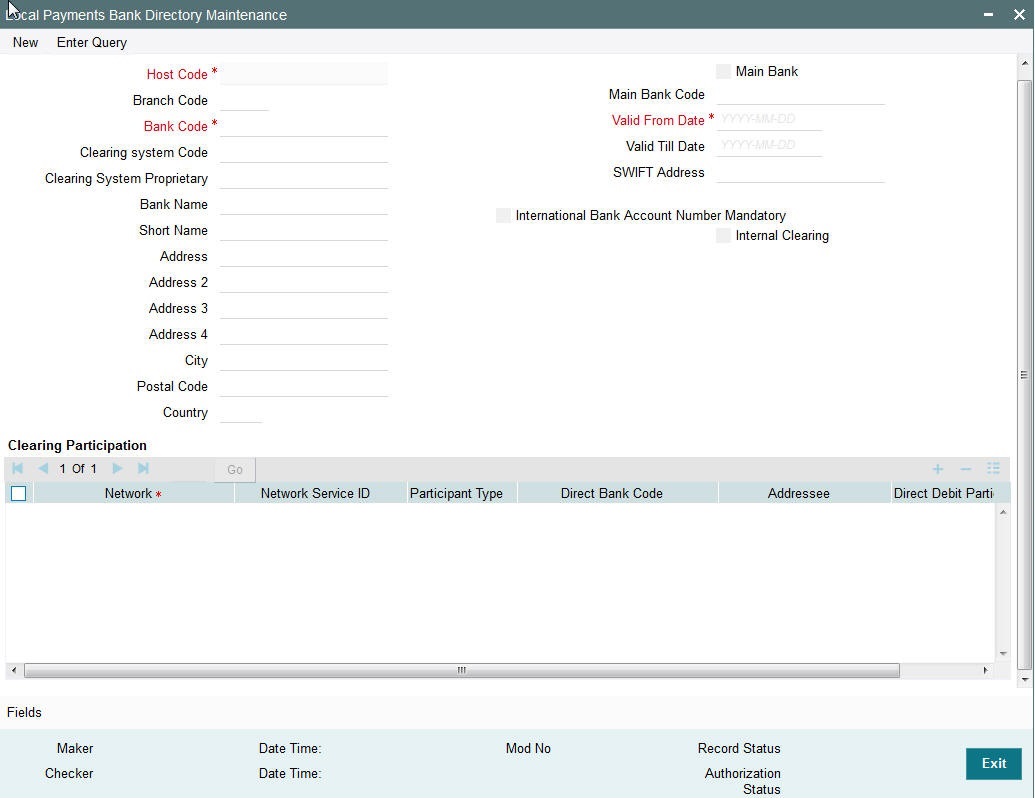Click the Addressee column header
Image resolution: width=1035 pixels, height=800 pixels.
tap(805, 493)
